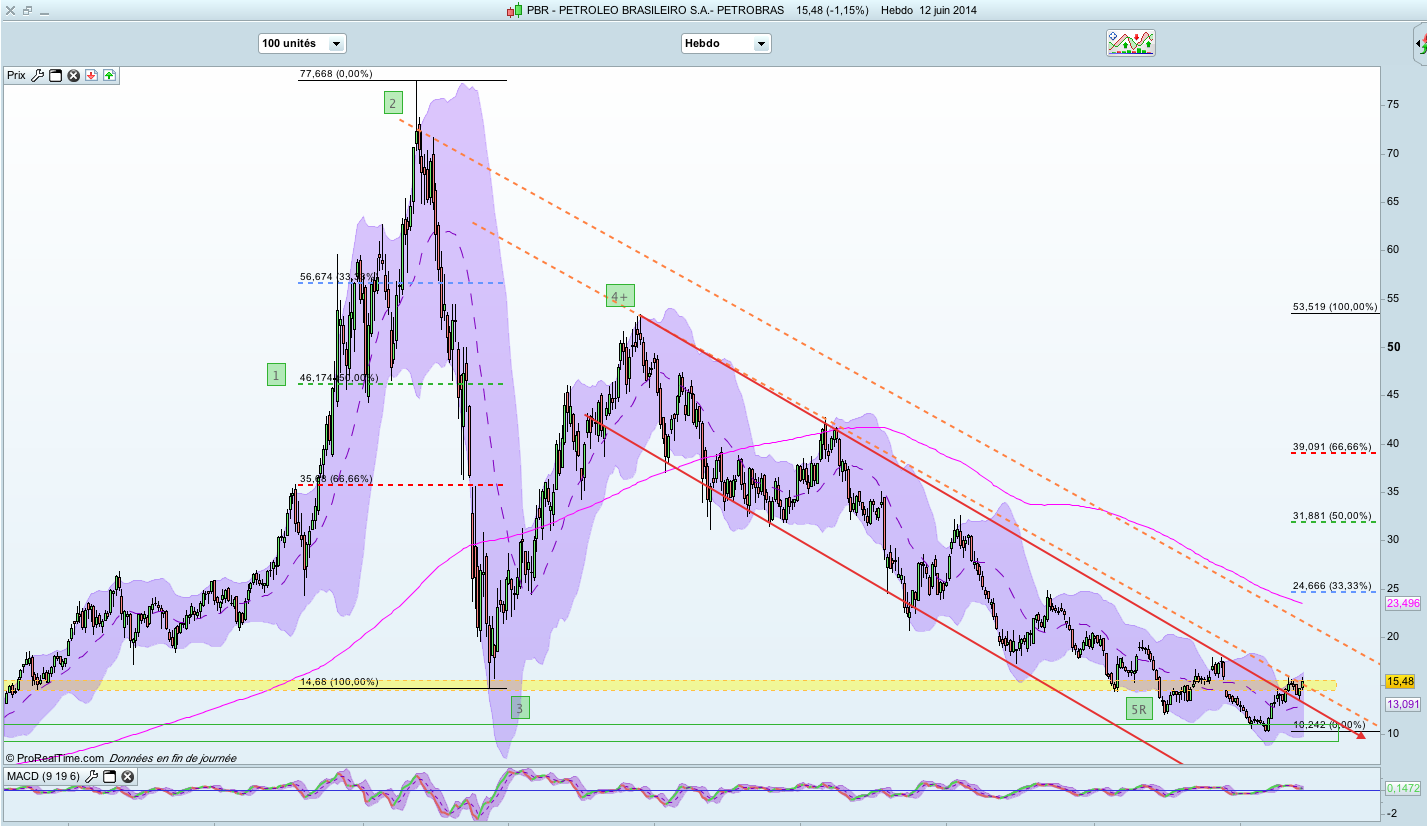Remove the MACD panel with its X icon

click(128, 776)
